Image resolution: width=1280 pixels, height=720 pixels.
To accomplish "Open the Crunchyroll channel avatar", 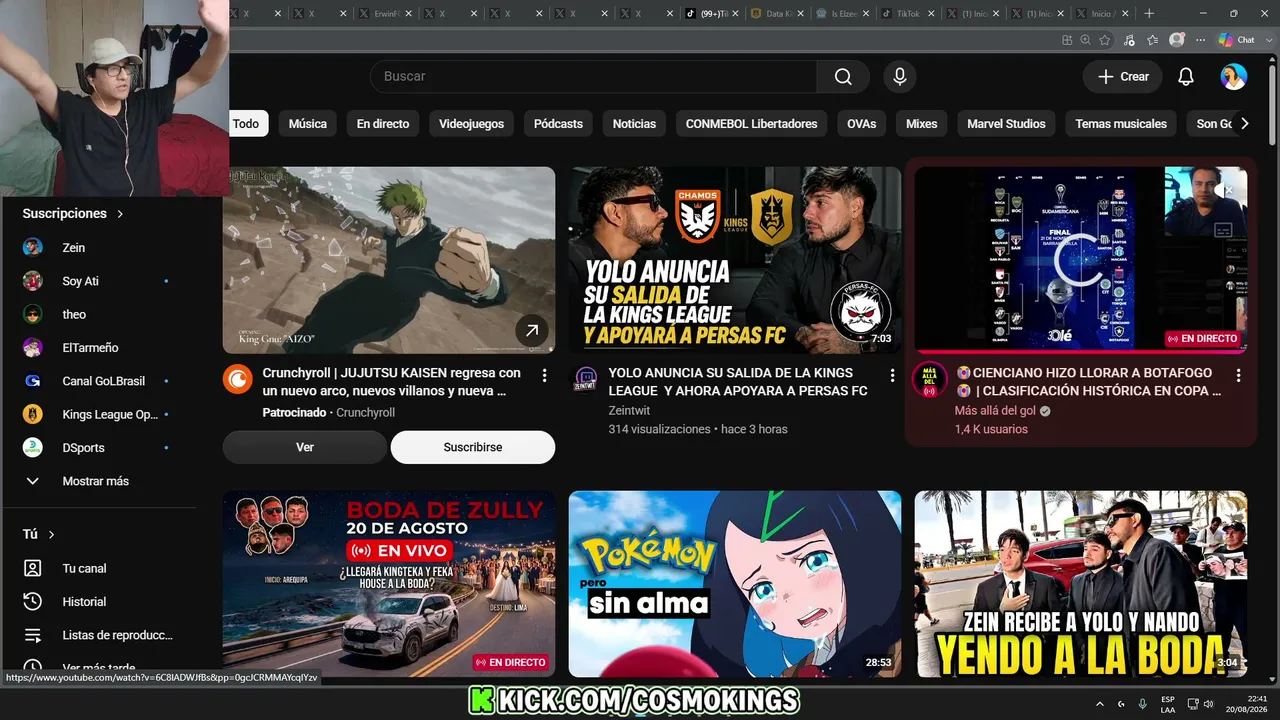I will [238, 379].
